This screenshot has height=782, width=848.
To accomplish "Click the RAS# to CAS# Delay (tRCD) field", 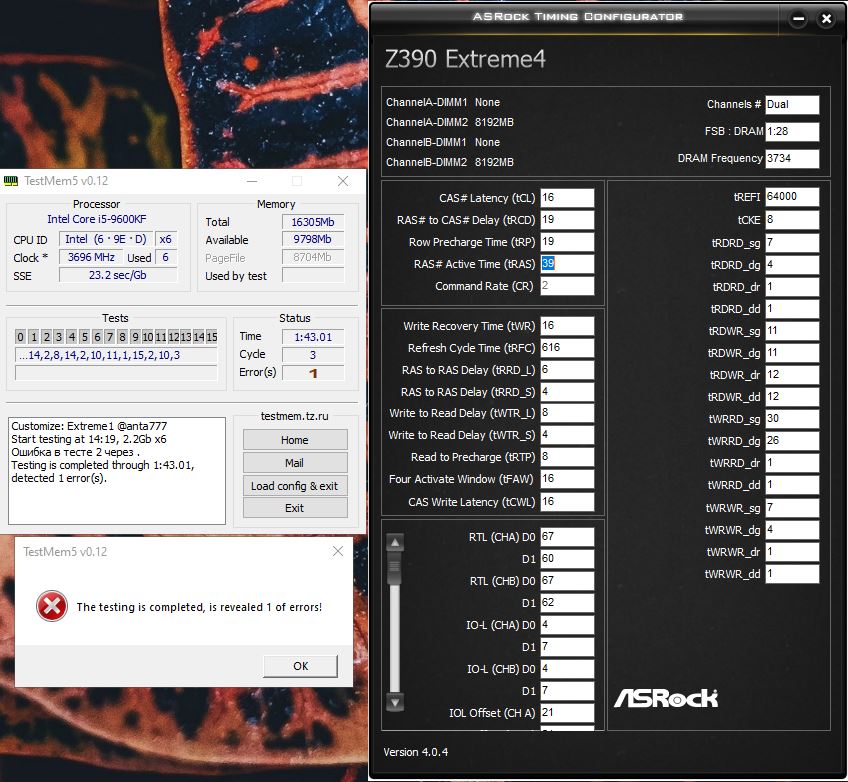I will (567, 220).
